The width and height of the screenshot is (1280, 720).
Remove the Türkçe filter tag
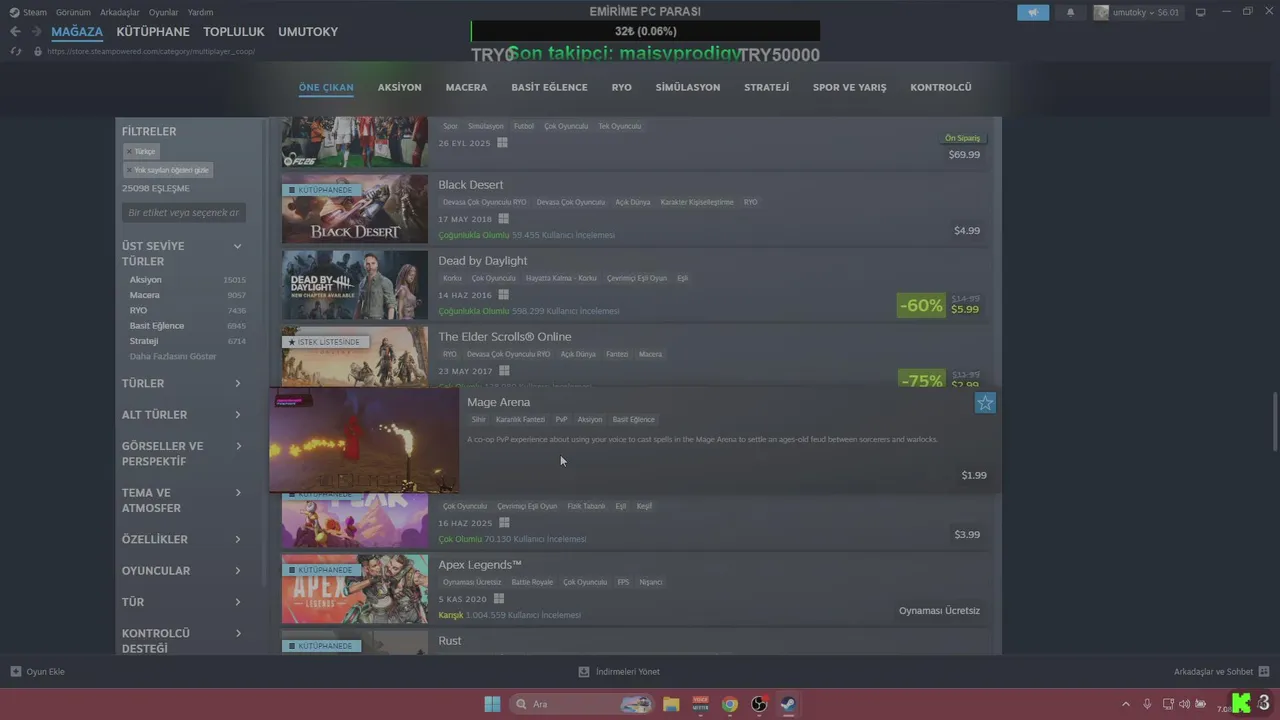point(141,151)
